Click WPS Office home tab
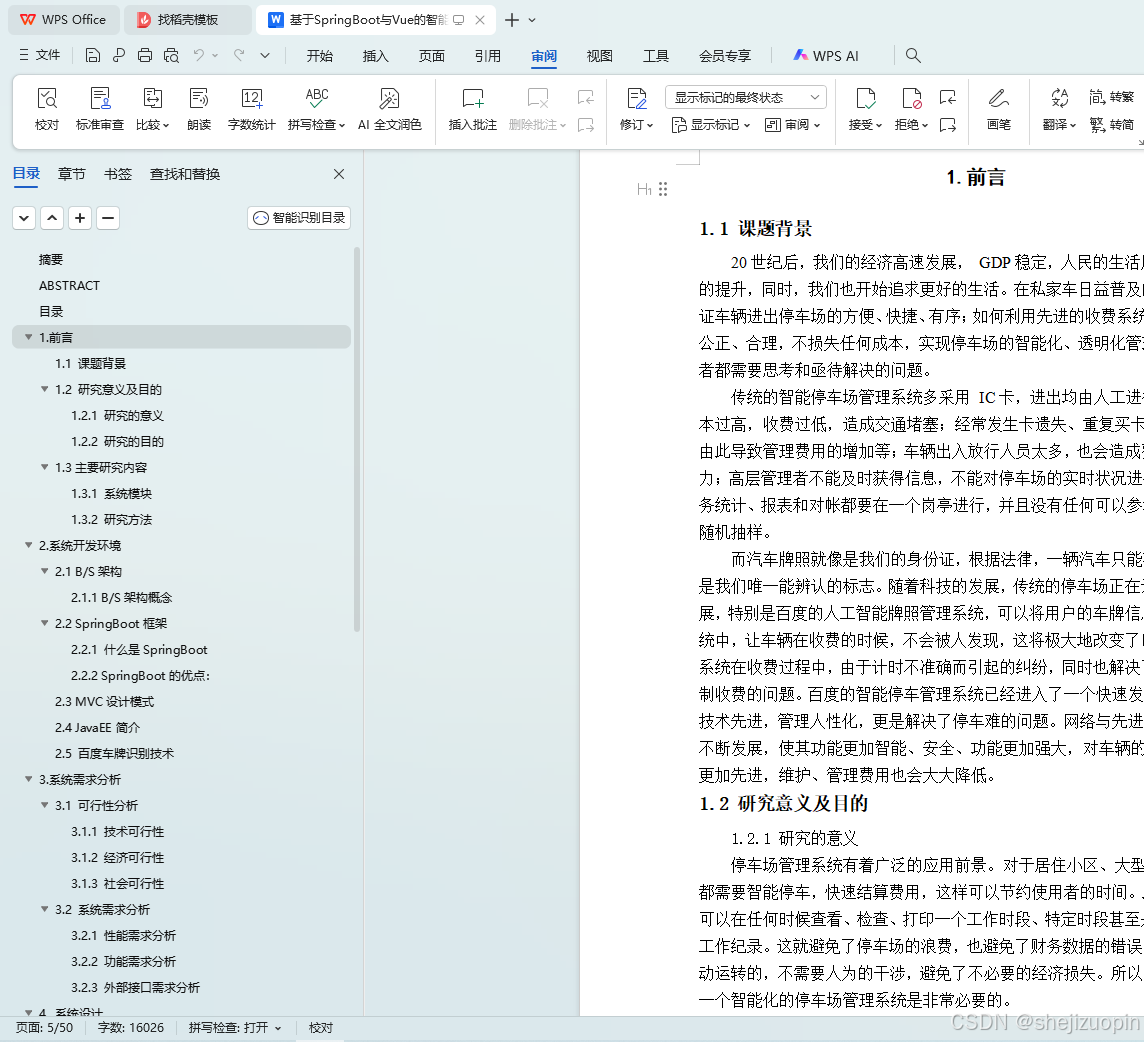The height and width of the screenshot is (1042, 1144). (63, 20)
